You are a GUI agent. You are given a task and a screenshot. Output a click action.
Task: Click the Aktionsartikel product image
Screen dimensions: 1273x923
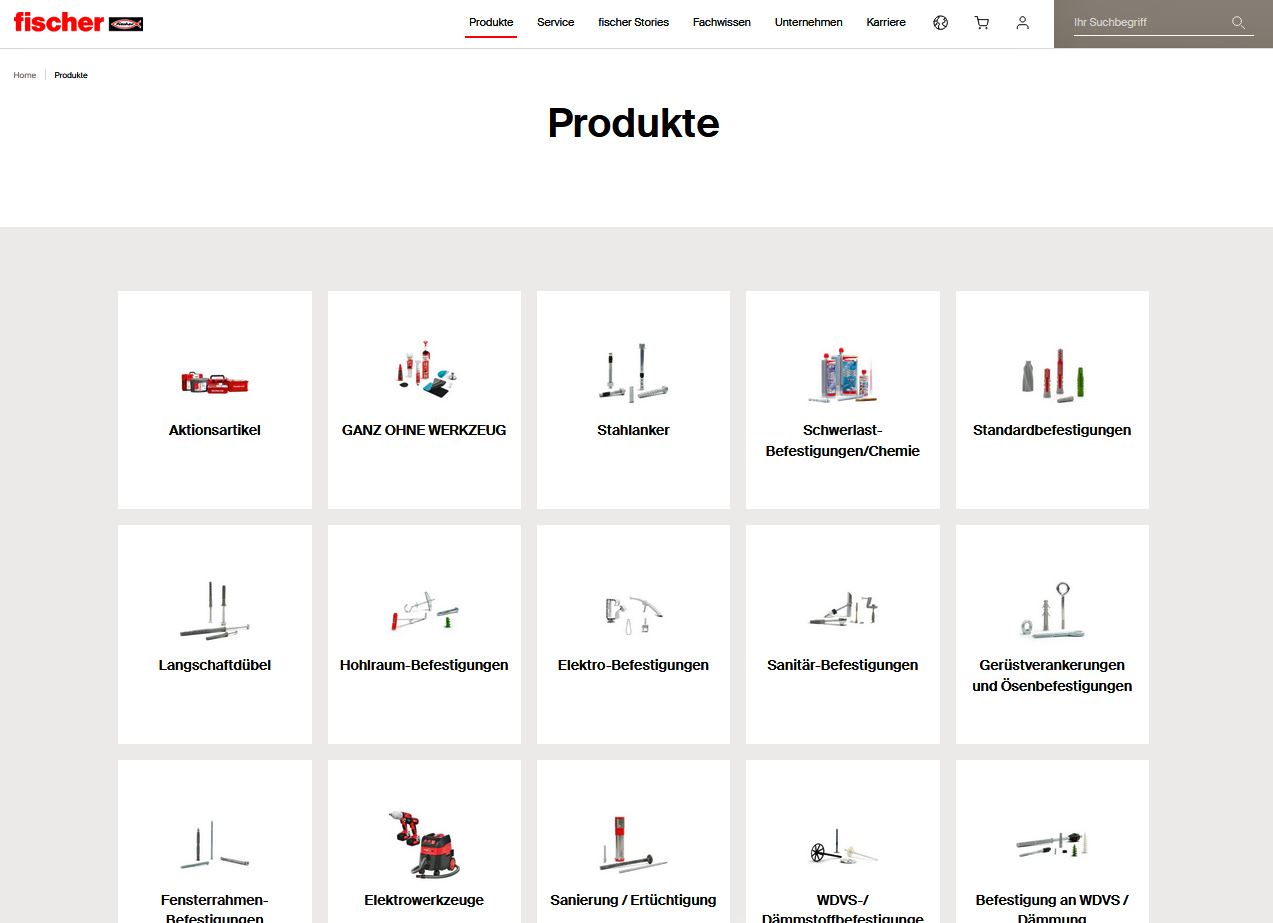tap(214, 381)
